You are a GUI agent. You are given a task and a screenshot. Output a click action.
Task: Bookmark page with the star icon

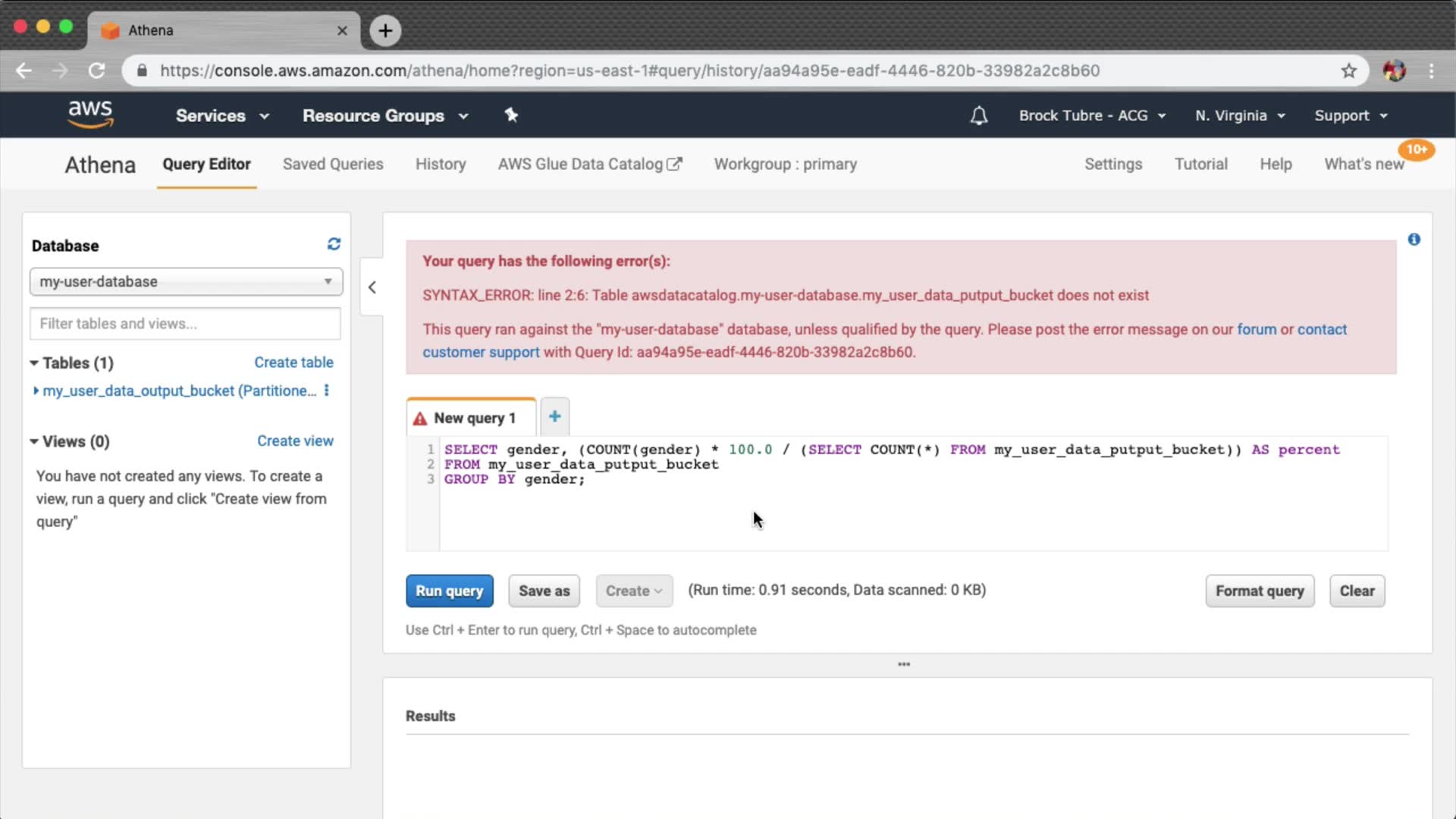[x=1348, y=71]
